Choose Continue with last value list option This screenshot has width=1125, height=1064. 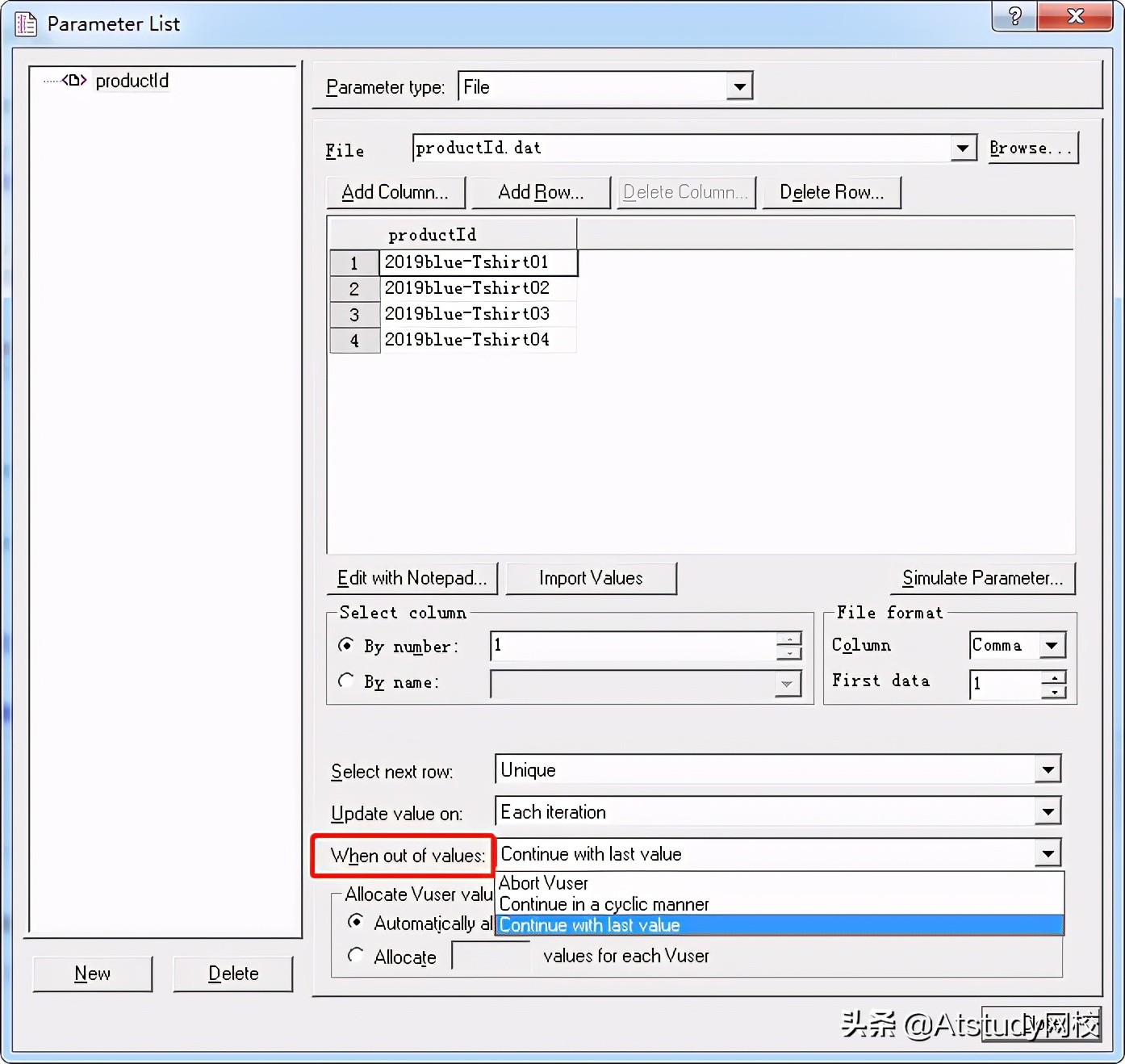(x=780, y=925)
